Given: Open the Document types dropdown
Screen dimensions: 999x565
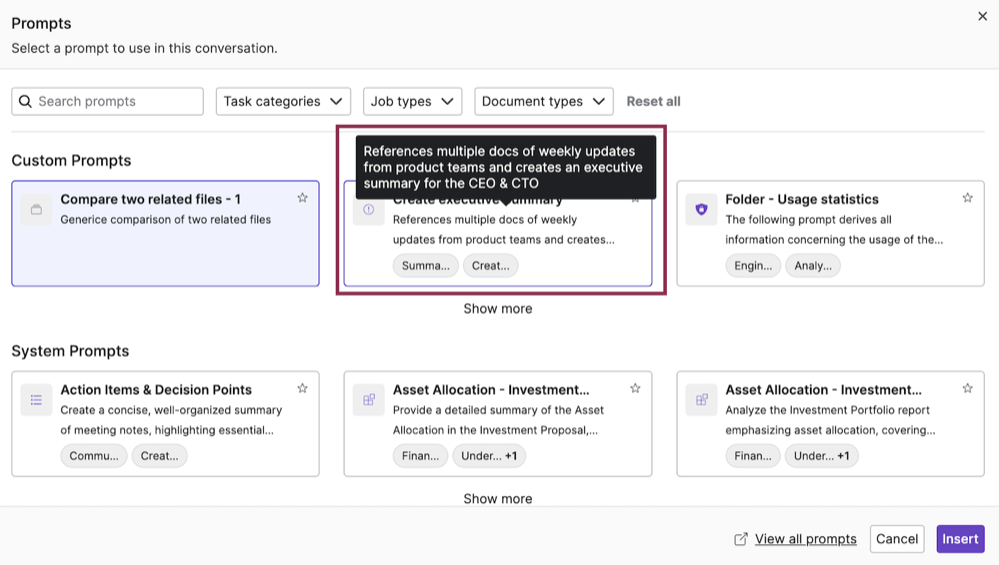Looking at the screenshot, I should pos(544,101).
